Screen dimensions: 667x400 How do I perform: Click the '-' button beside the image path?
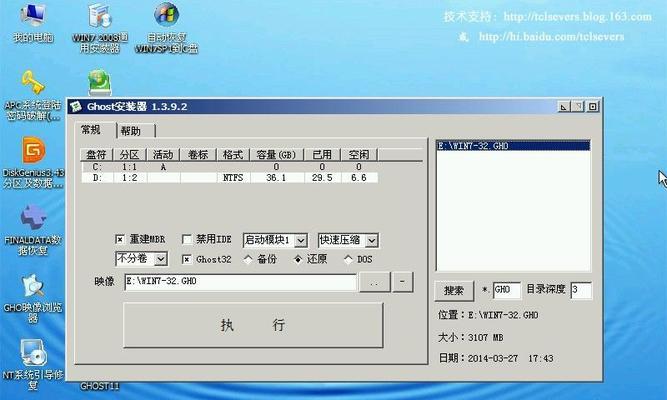pyautogui.click(x=402, y=282)
